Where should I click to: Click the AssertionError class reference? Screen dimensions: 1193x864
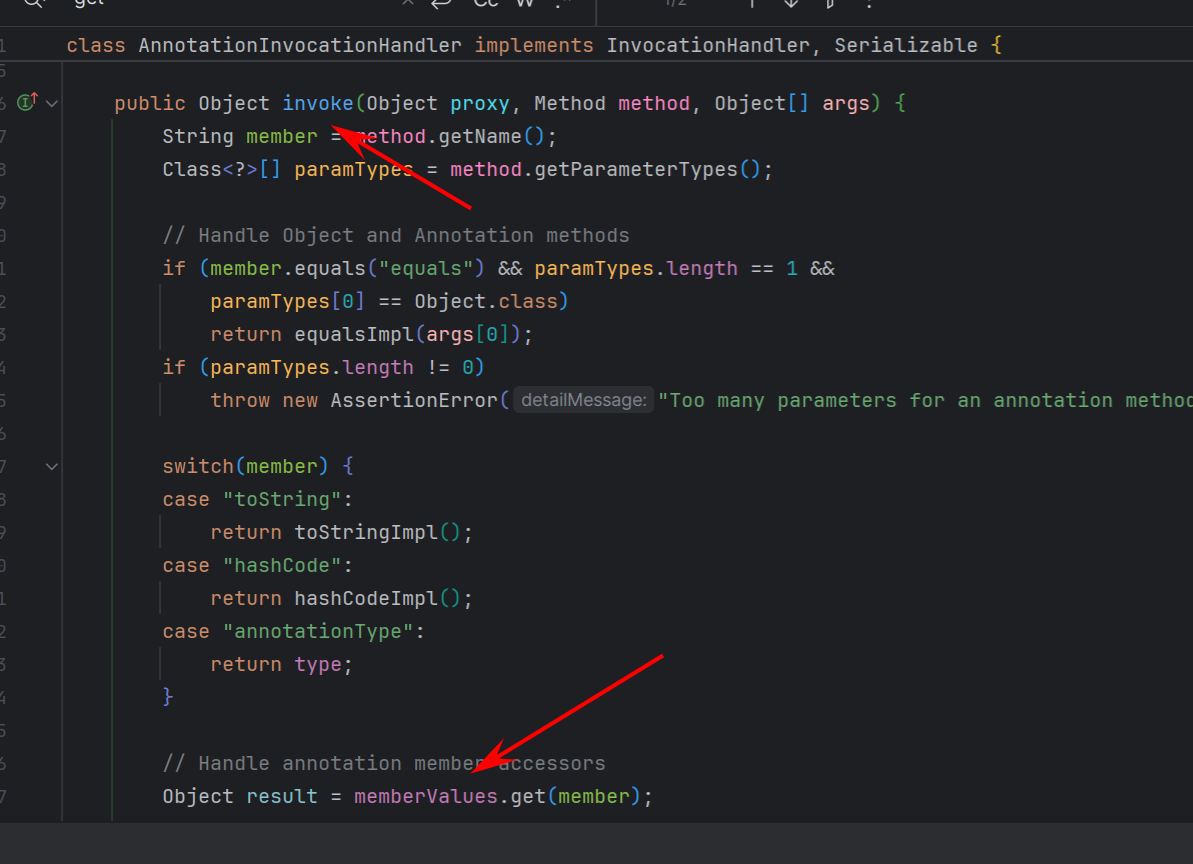(x=413, y=401)
